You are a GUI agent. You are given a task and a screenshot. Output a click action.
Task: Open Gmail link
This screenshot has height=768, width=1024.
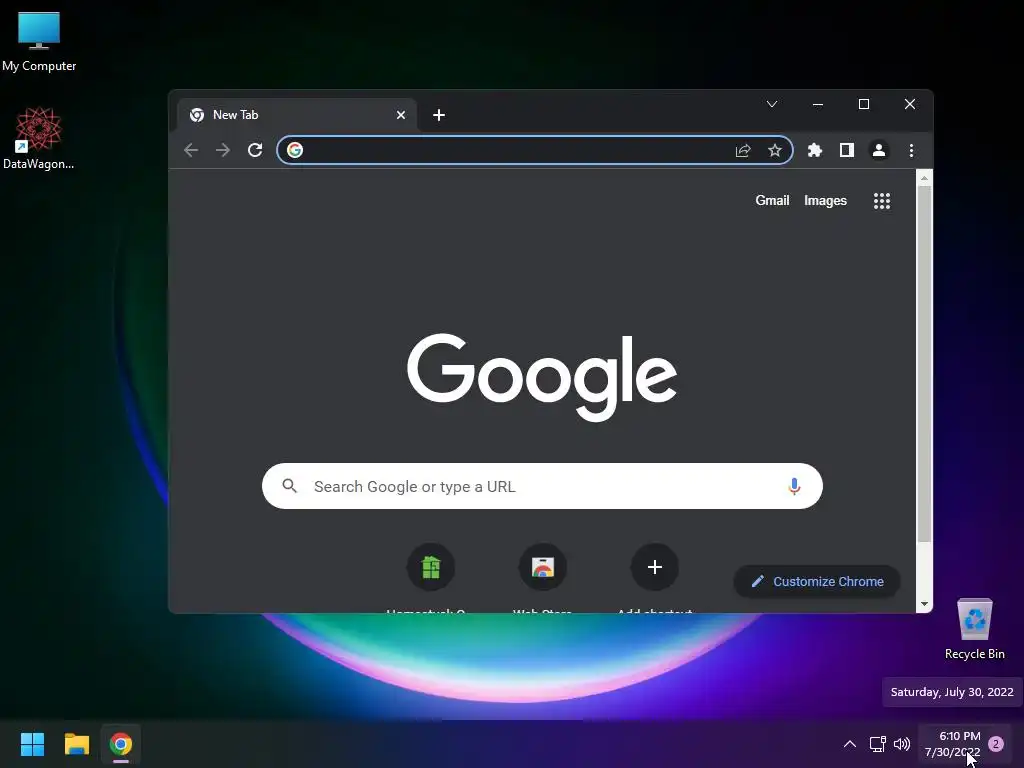coord(772,200)
